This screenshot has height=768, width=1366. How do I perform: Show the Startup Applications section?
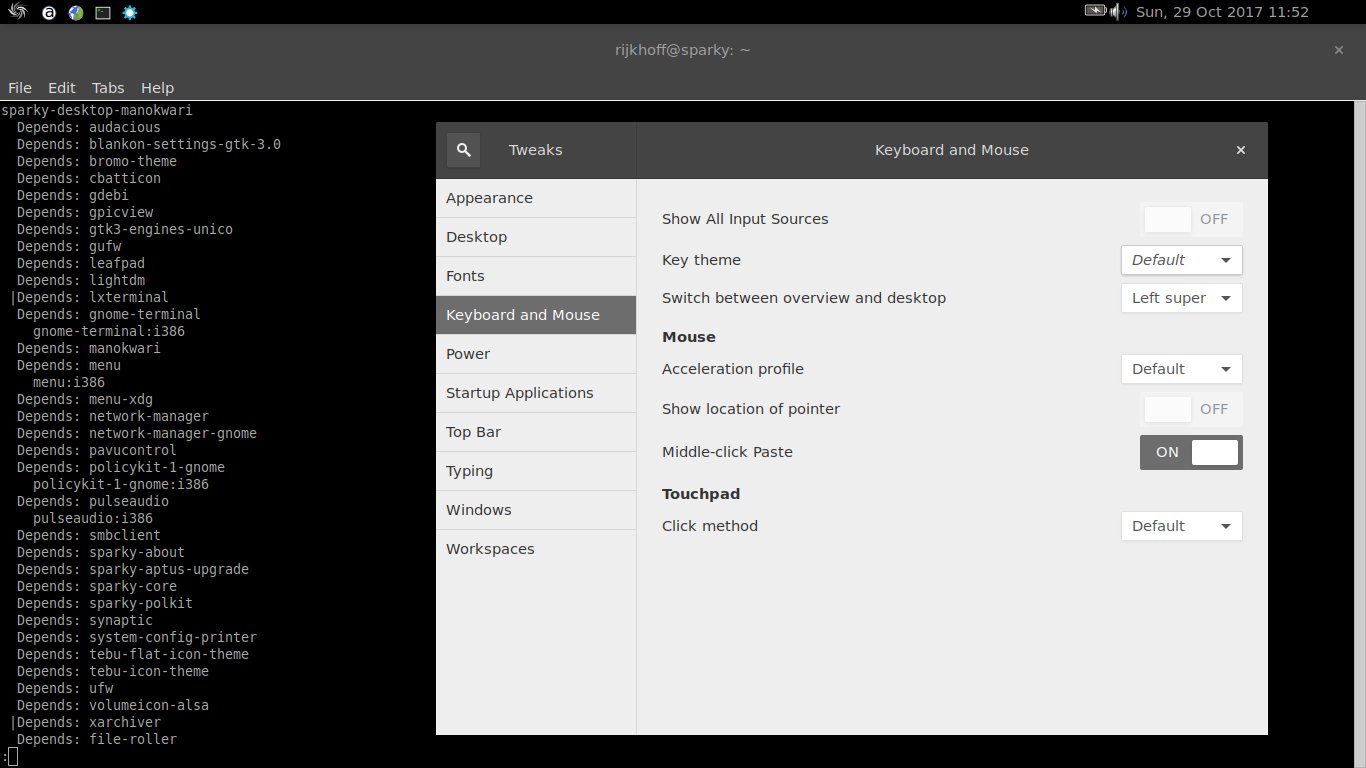536,393
